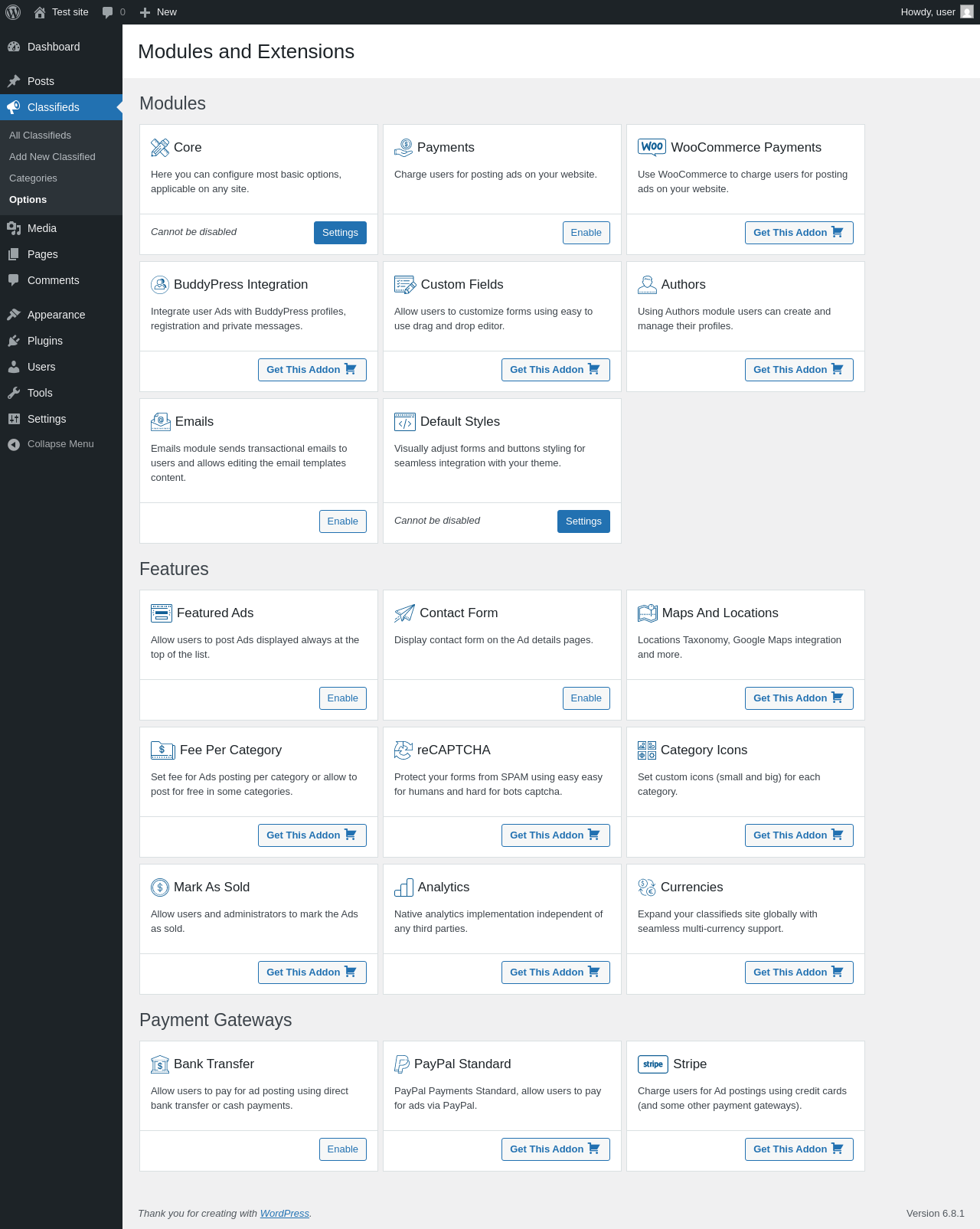This screenshot has width=980, height=1229.
Task: Open Categories under Classifieds
Action: [x=61, y=178]
